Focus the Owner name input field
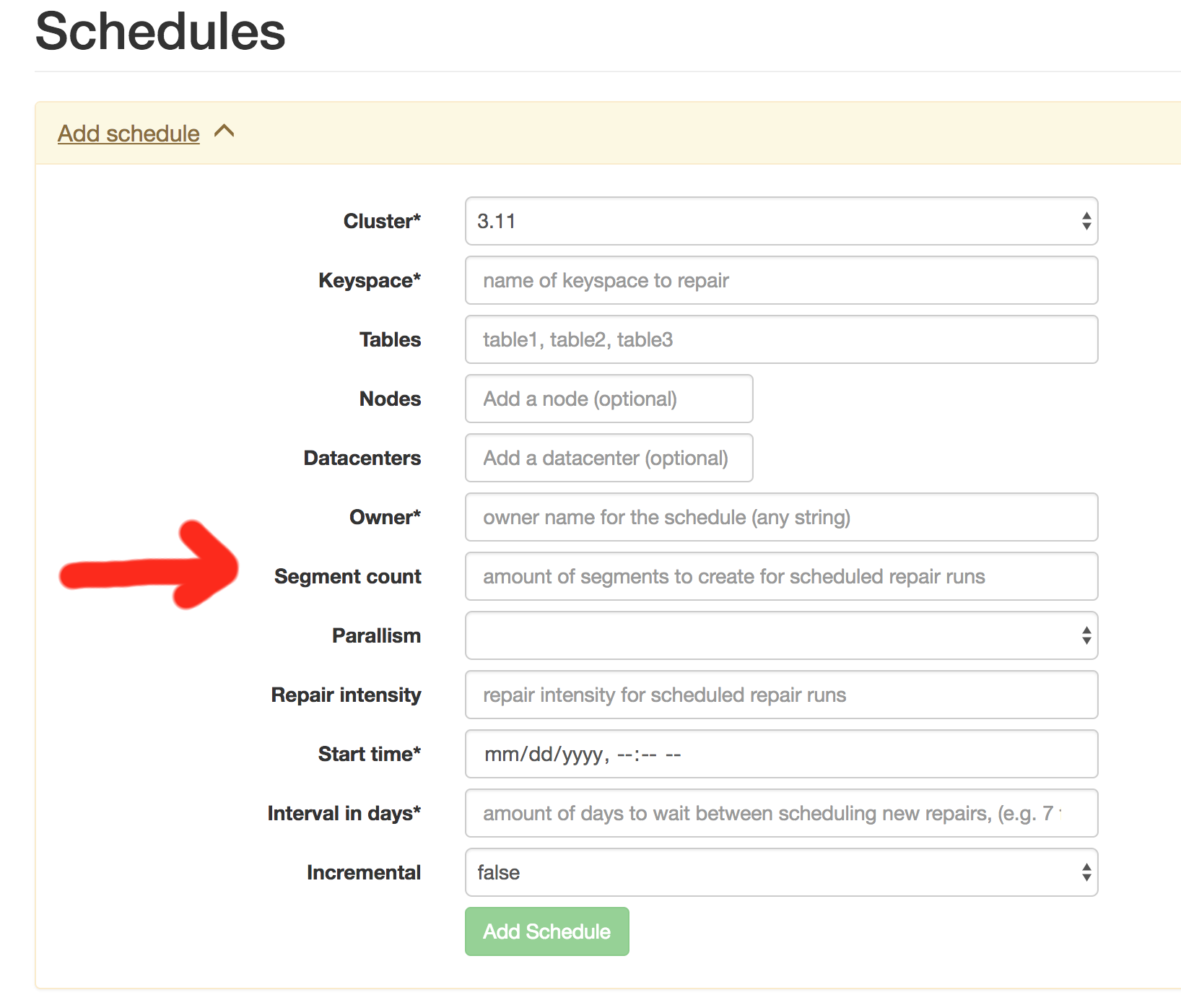Image resolution: width=1181 pixels, height=1008 pixels. pos(781,517)
